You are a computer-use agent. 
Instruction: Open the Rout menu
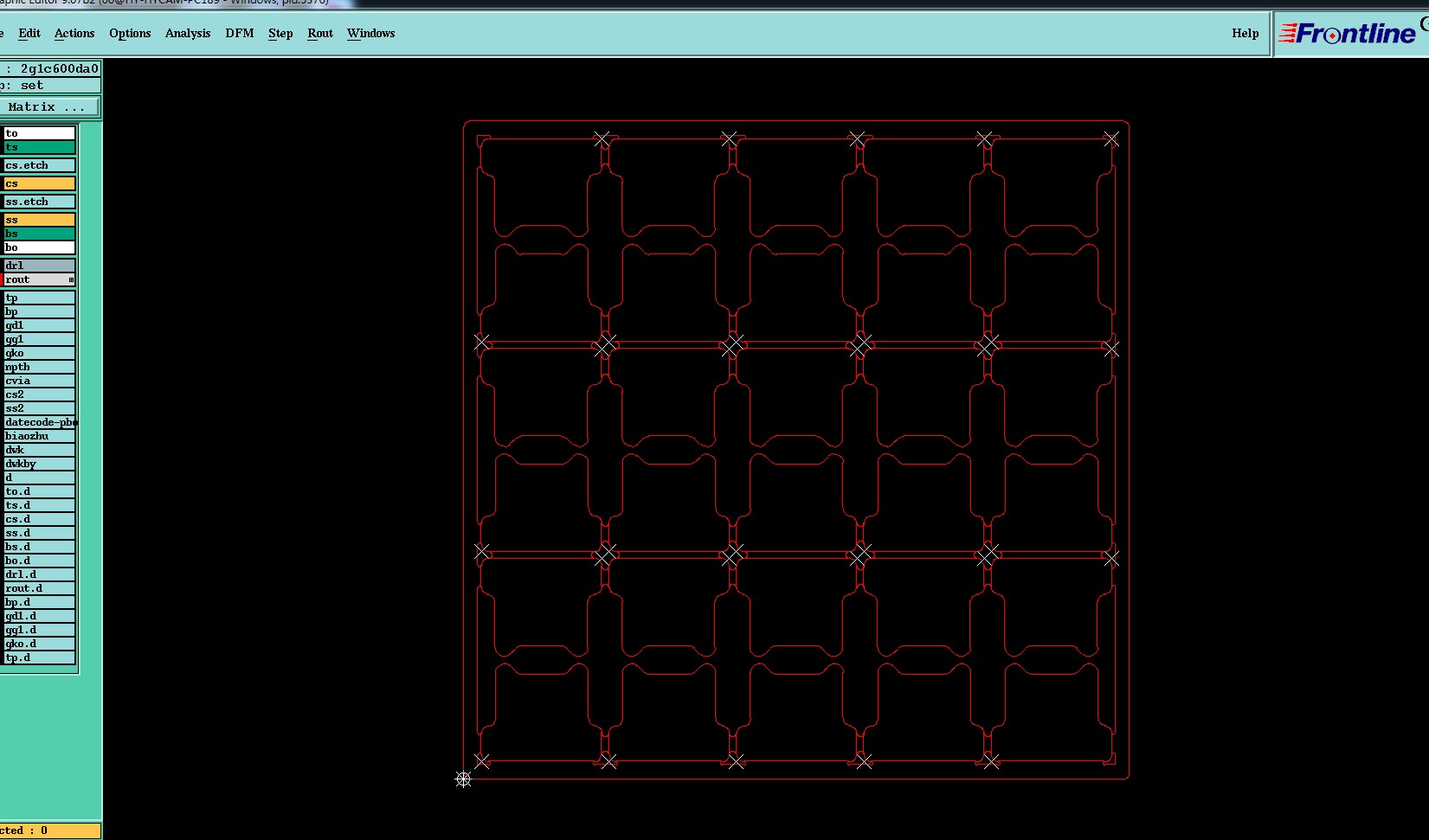320,33
